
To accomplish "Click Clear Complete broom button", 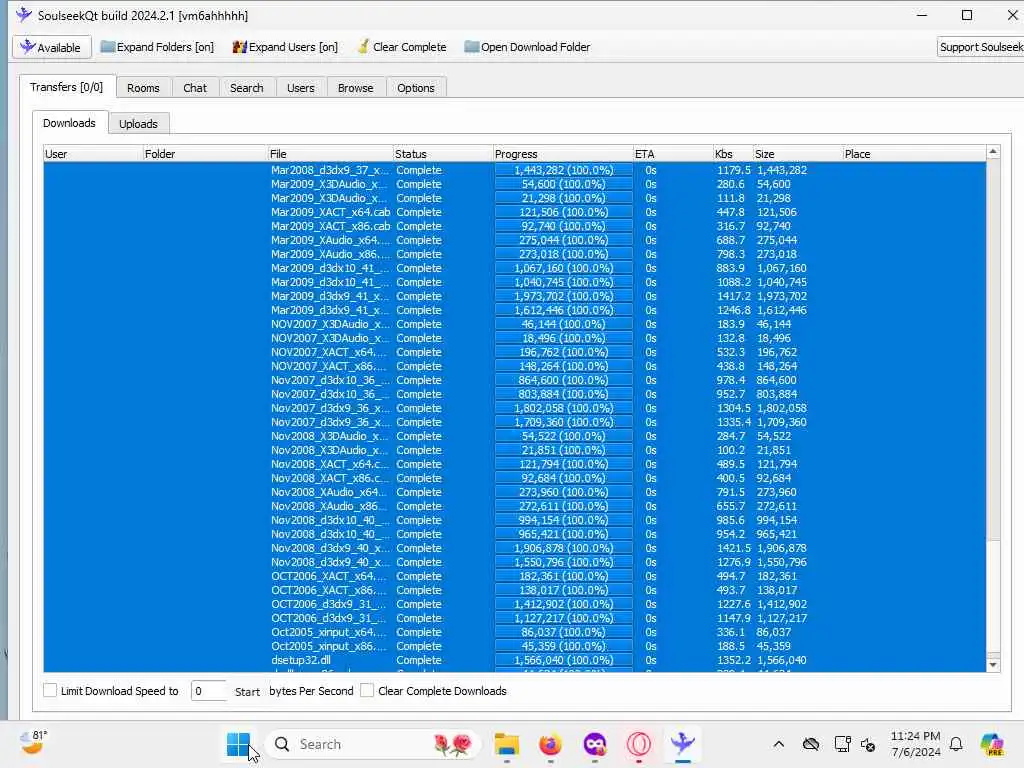I will point(402,47).
